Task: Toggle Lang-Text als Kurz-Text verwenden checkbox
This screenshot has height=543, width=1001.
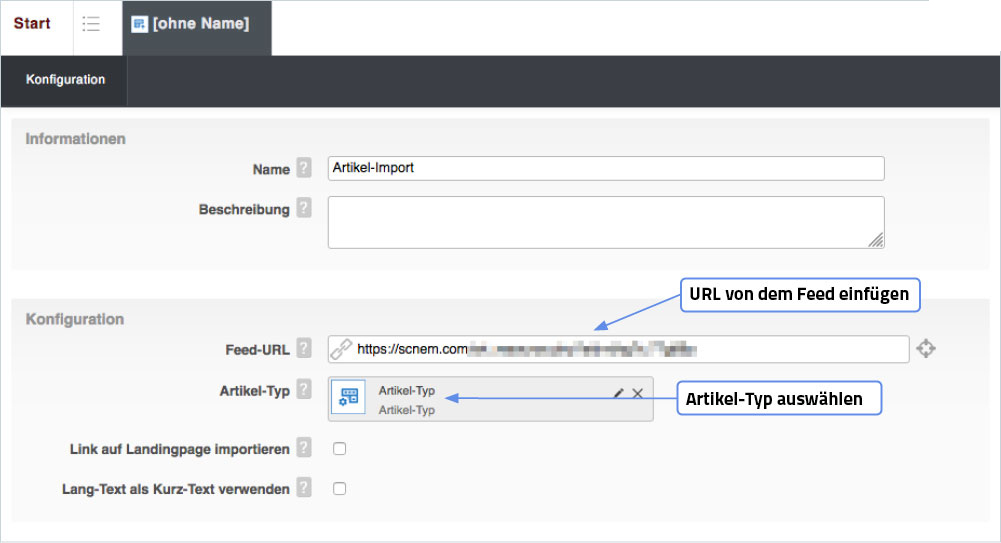Action: click(340, 489)
